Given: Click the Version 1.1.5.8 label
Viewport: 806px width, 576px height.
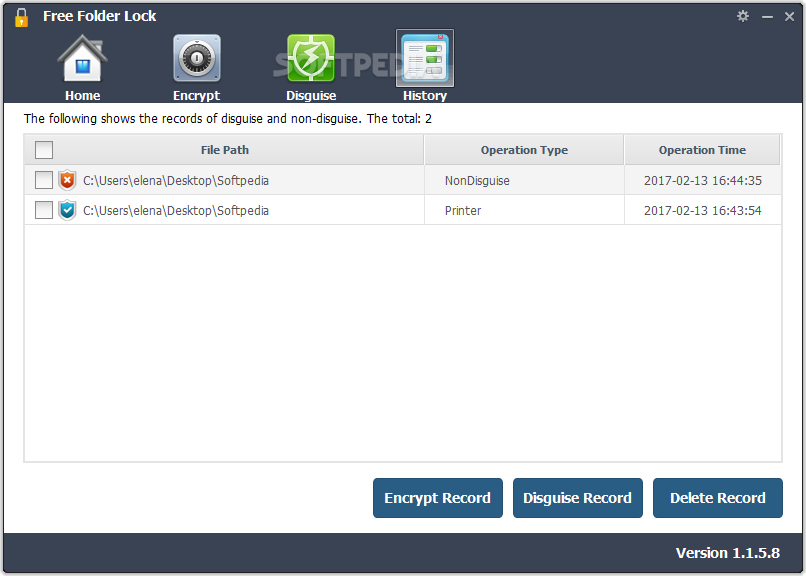Looking at the screenshot, I should 727,553.
